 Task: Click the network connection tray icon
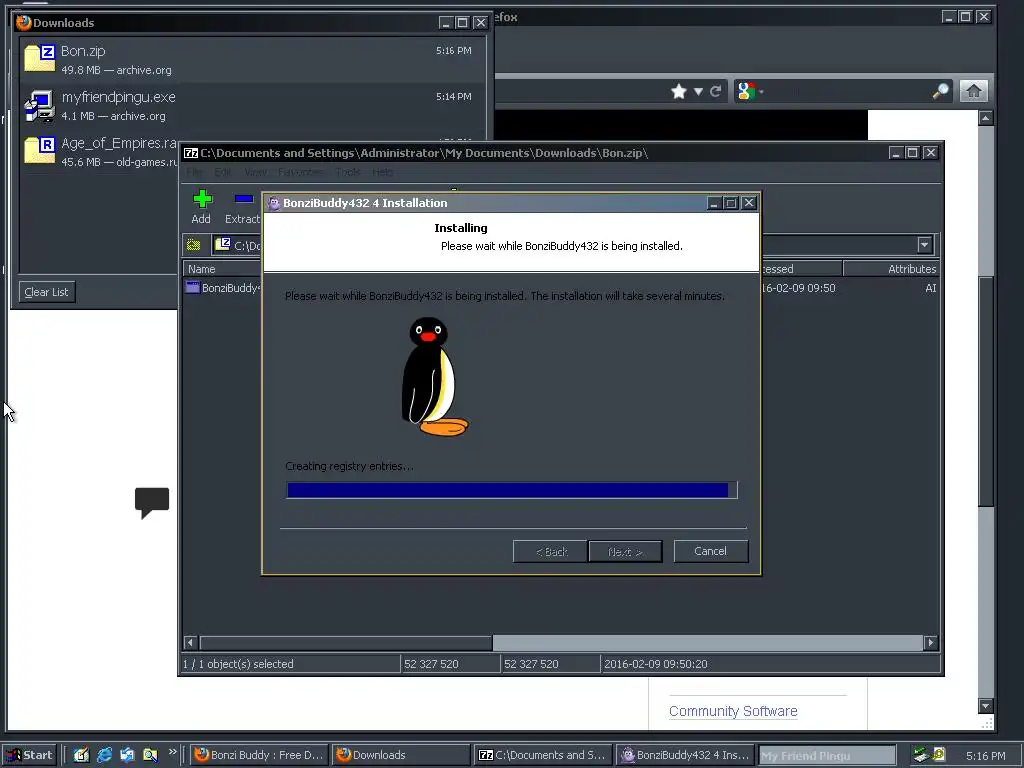click(921, 755)
